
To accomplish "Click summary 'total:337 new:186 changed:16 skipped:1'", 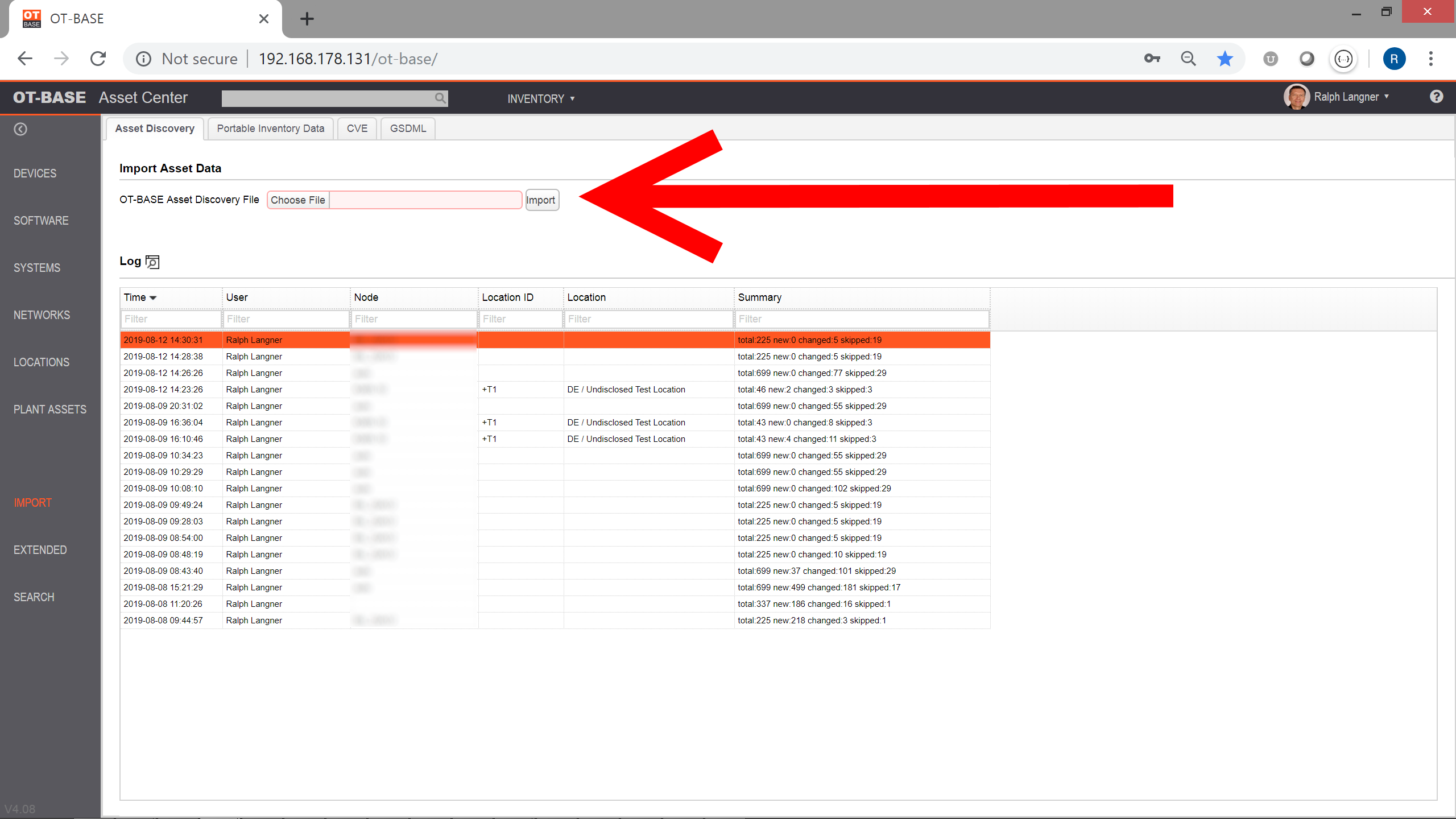I will pyautogui.click(x=814, y=604).
